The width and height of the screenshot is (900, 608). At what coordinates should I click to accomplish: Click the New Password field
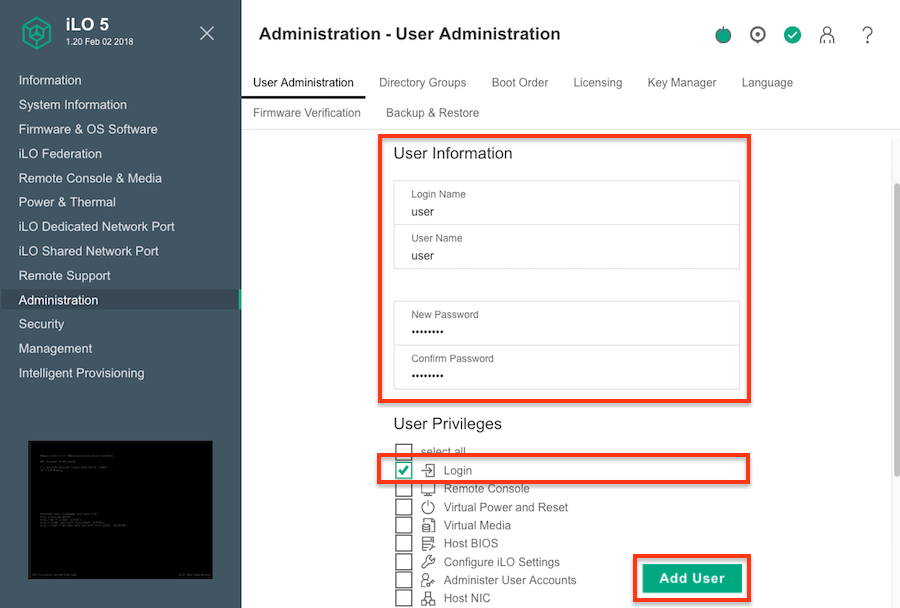567,323
